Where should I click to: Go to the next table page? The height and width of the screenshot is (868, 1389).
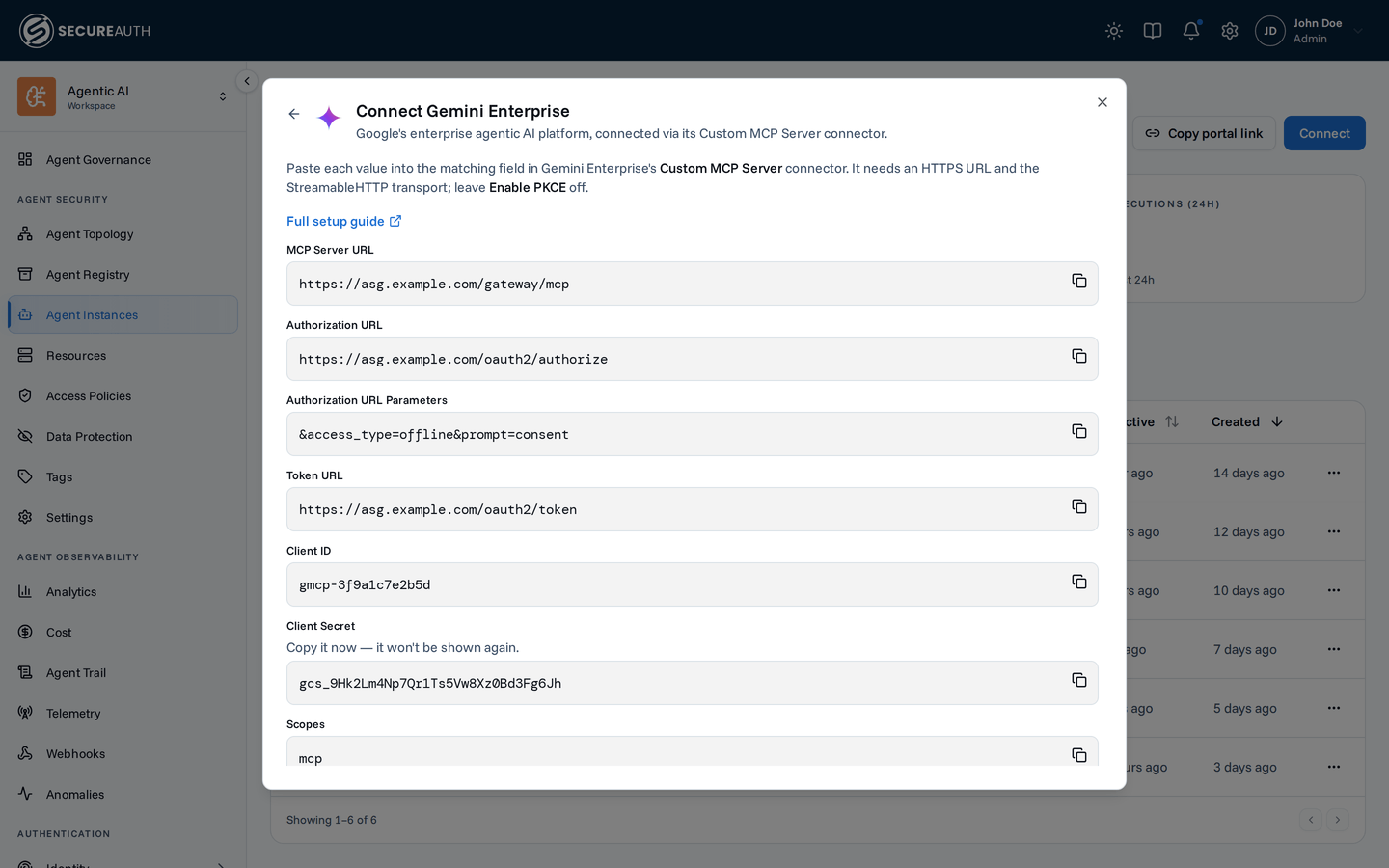[x=1338, y=820]
